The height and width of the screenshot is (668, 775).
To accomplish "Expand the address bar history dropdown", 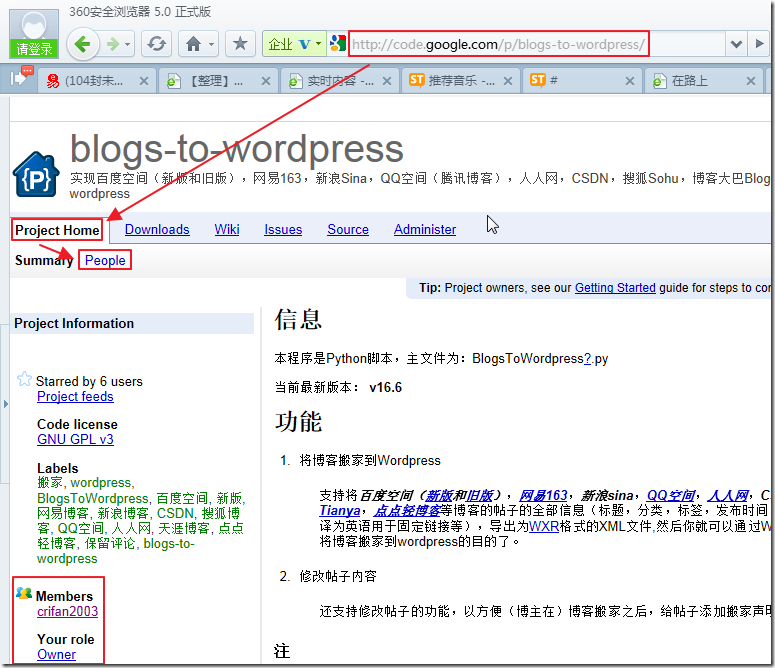I will coord(736,44).
